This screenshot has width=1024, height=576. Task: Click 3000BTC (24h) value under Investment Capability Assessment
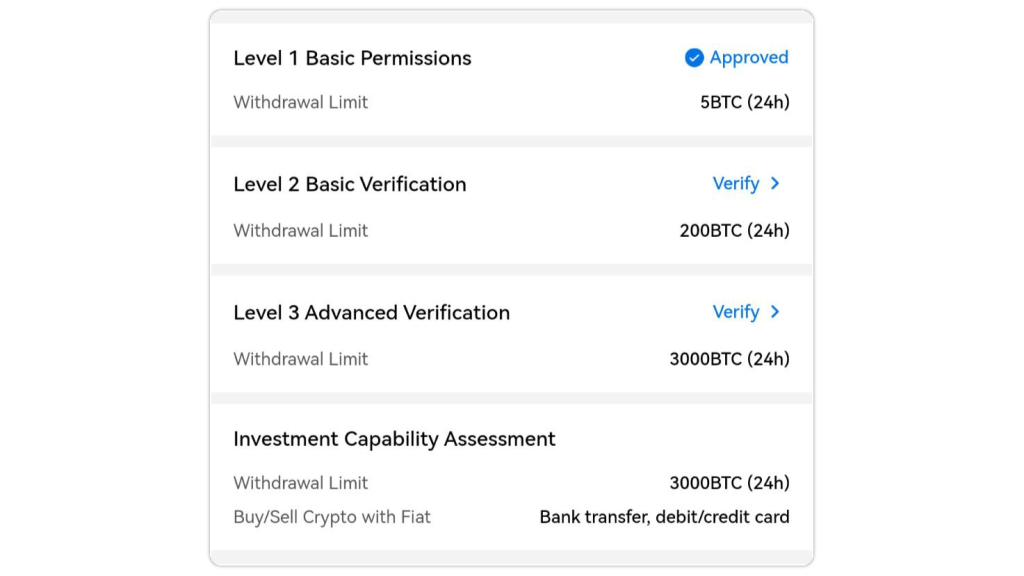pyautogui.click(x=730, y=483)
